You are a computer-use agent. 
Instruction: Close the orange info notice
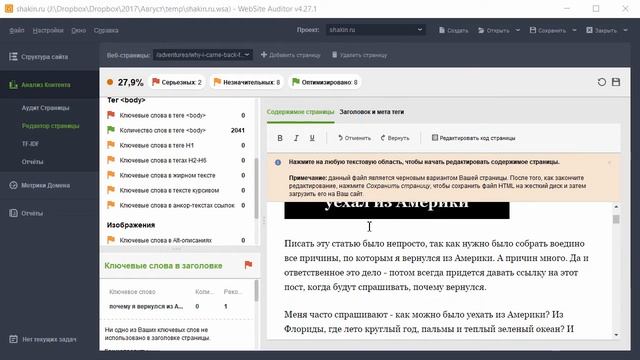[610, 162]
